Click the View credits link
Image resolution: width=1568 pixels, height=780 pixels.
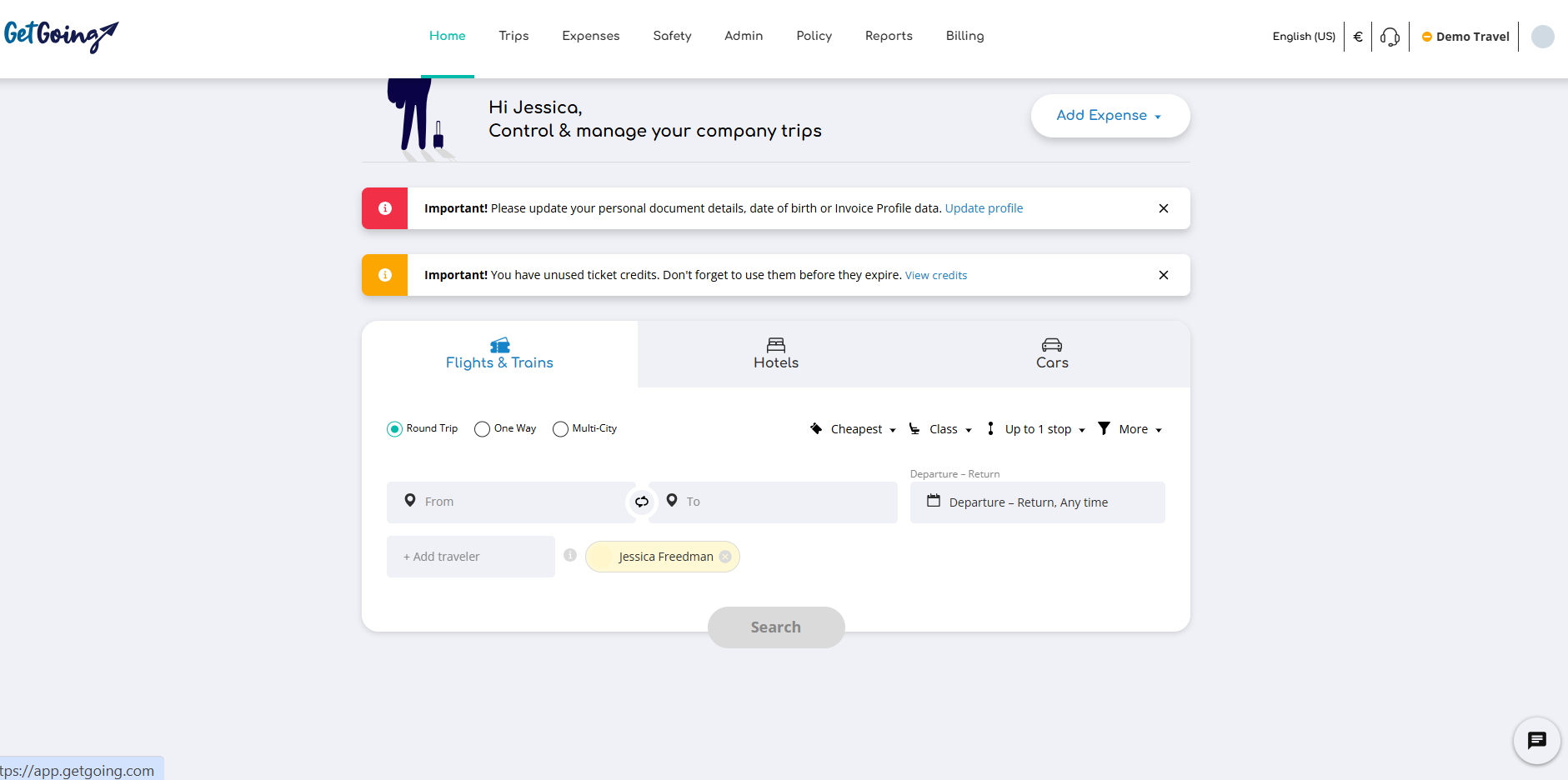tap(936, 275)
